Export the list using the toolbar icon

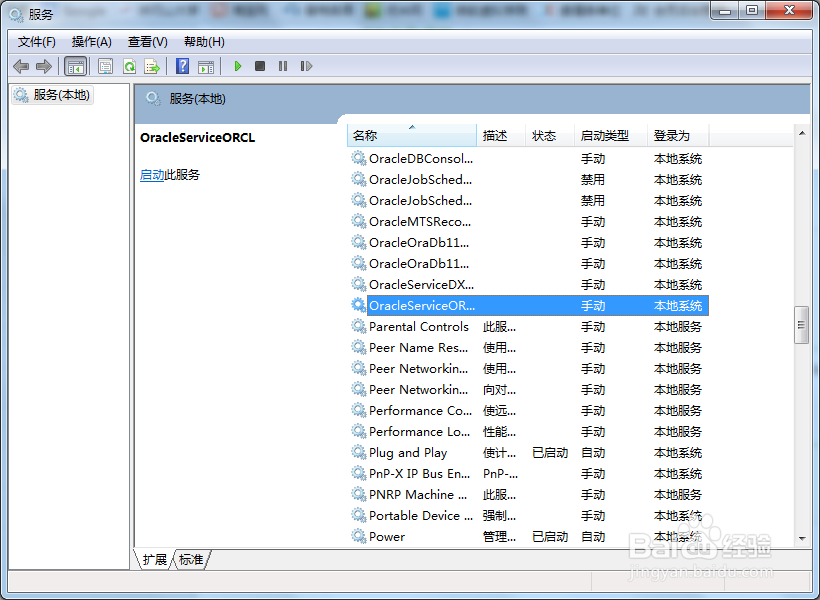pos(152,66)
